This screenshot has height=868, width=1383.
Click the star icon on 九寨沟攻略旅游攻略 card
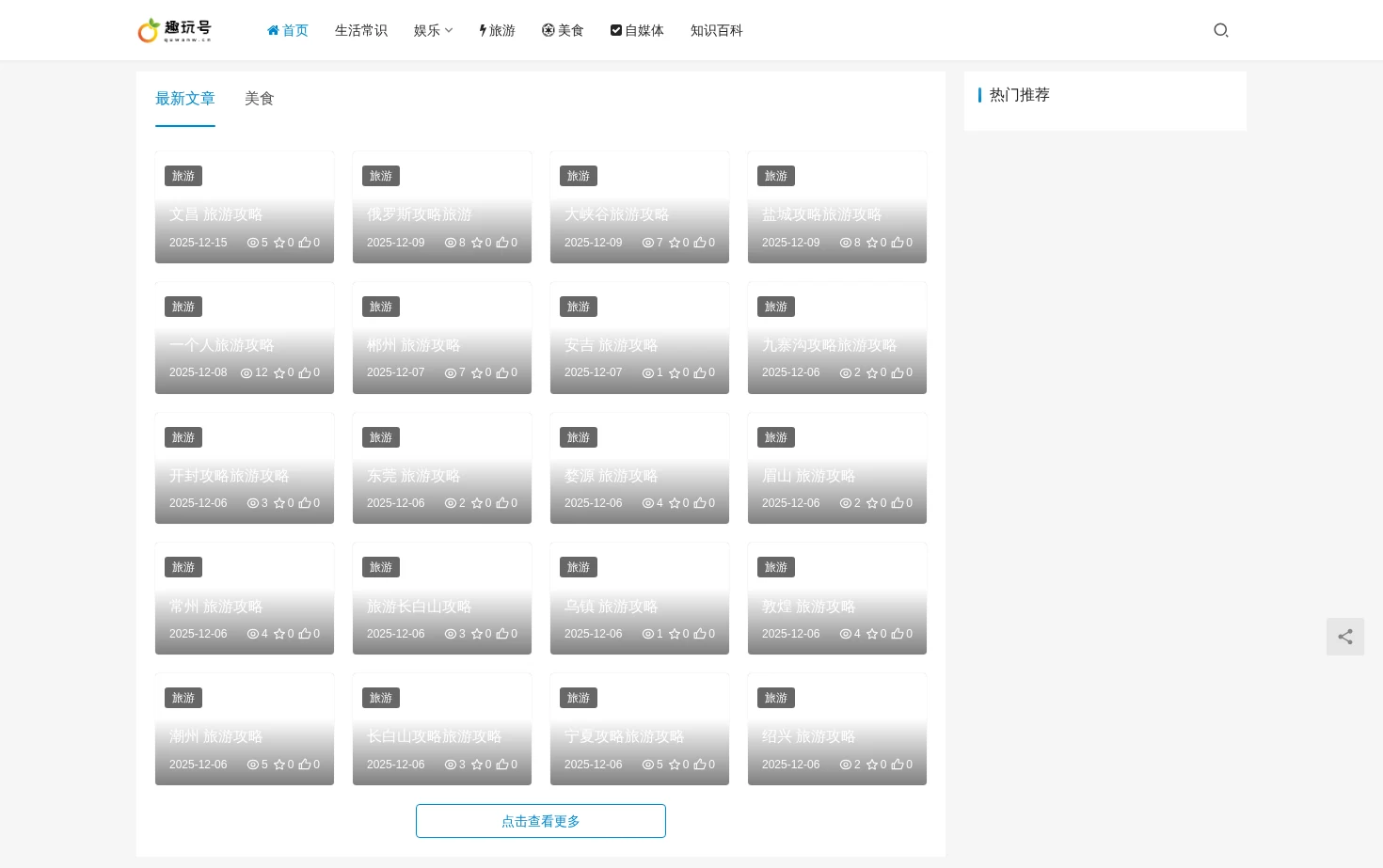tap(872, 373)
